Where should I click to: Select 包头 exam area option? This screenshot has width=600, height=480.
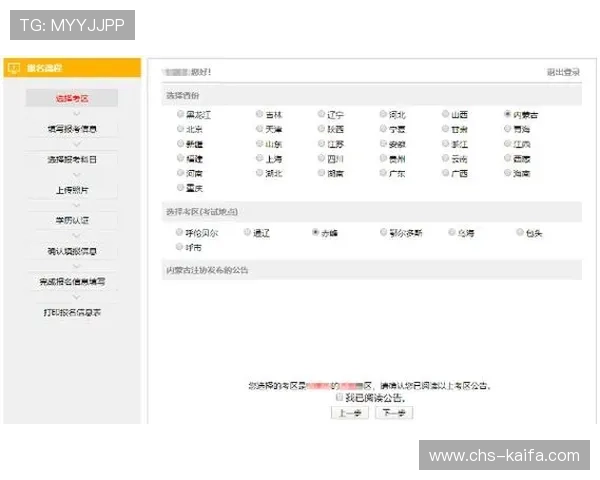point(520,232)
